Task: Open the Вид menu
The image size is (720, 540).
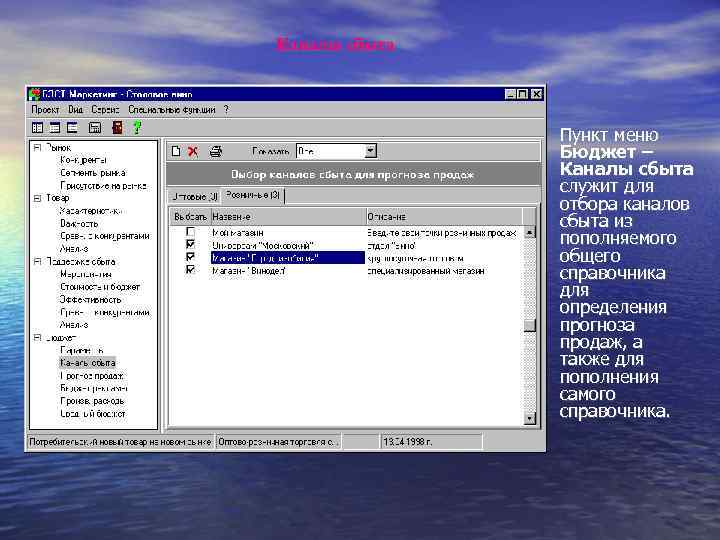Action: [x=76, y=110]
